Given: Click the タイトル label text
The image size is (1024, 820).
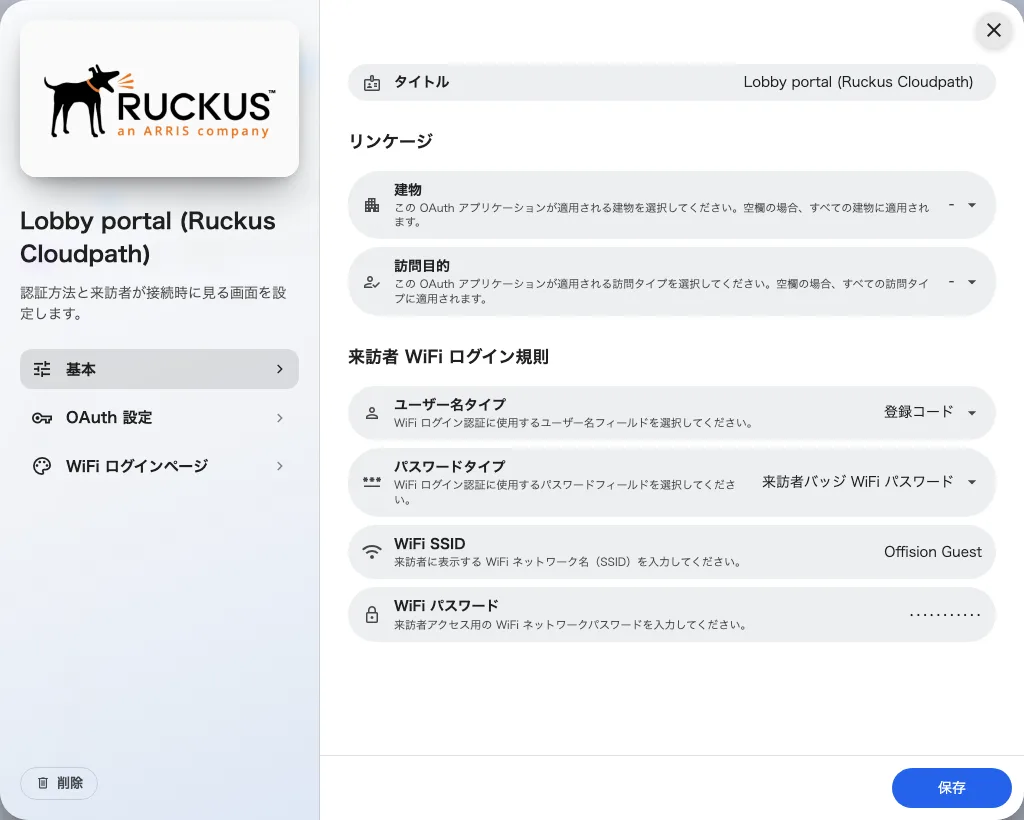Looking at the screenshot, I should pos(421,82).
